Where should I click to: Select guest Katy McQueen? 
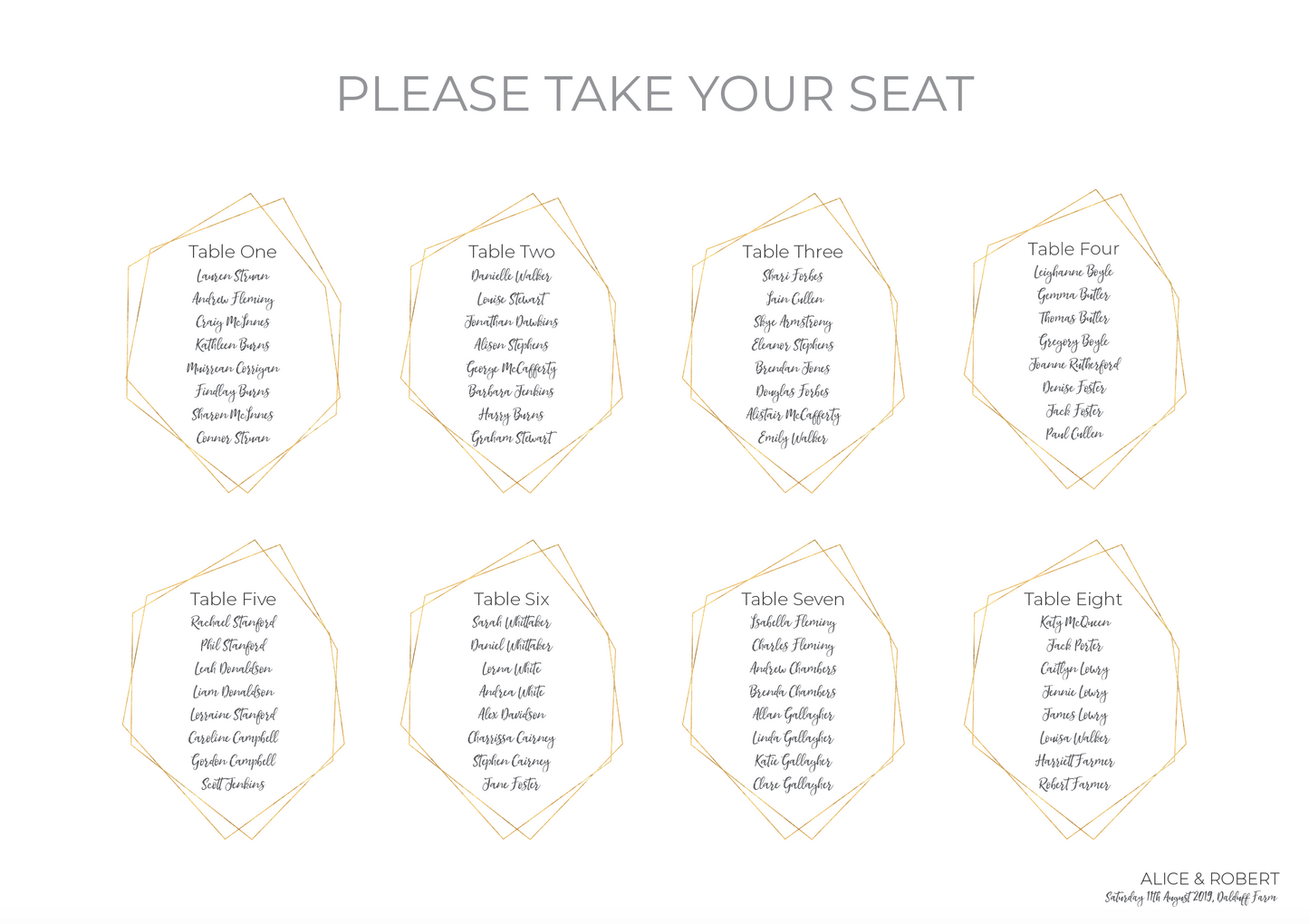click(1074, 622)
